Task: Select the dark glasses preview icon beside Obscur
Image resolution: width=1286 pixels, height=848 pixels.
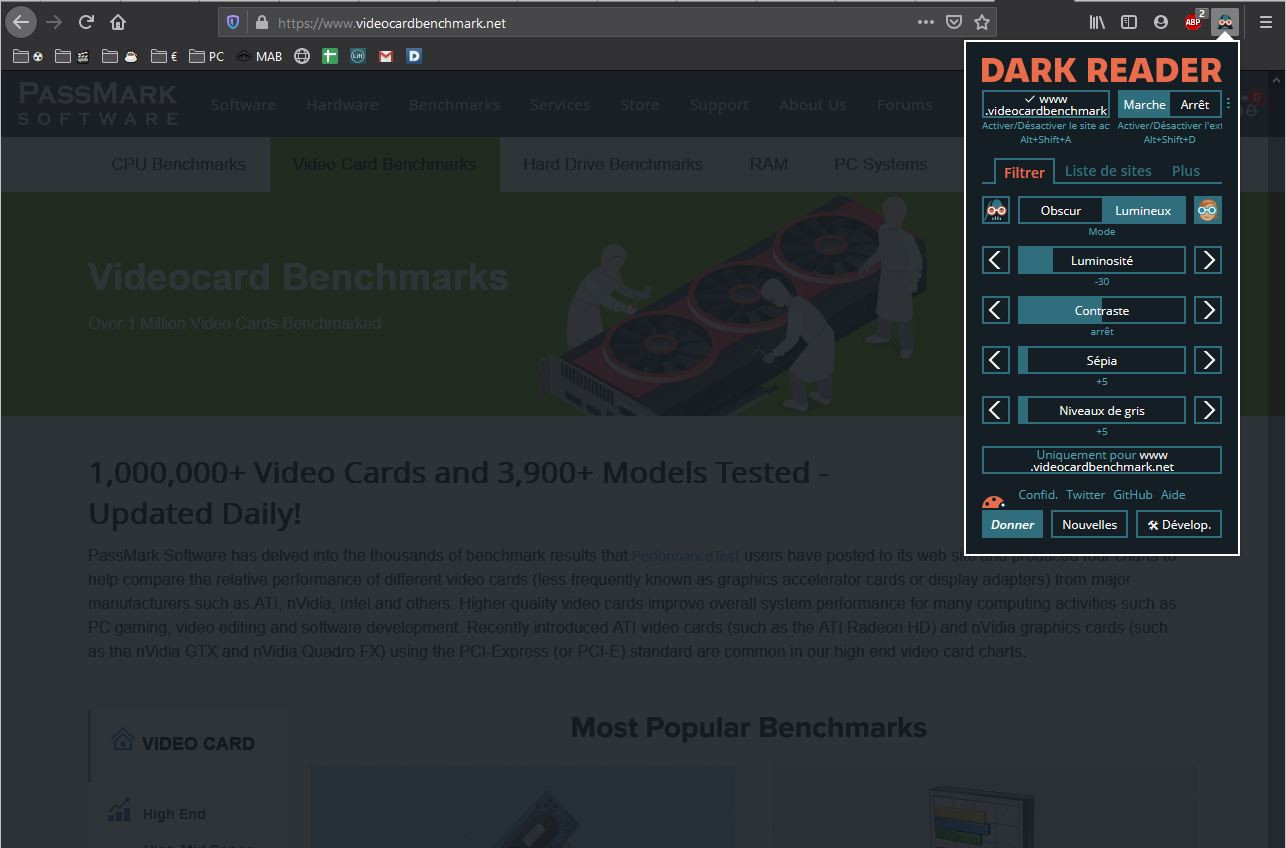Action: pyautogui.click(x=995, y=210)
